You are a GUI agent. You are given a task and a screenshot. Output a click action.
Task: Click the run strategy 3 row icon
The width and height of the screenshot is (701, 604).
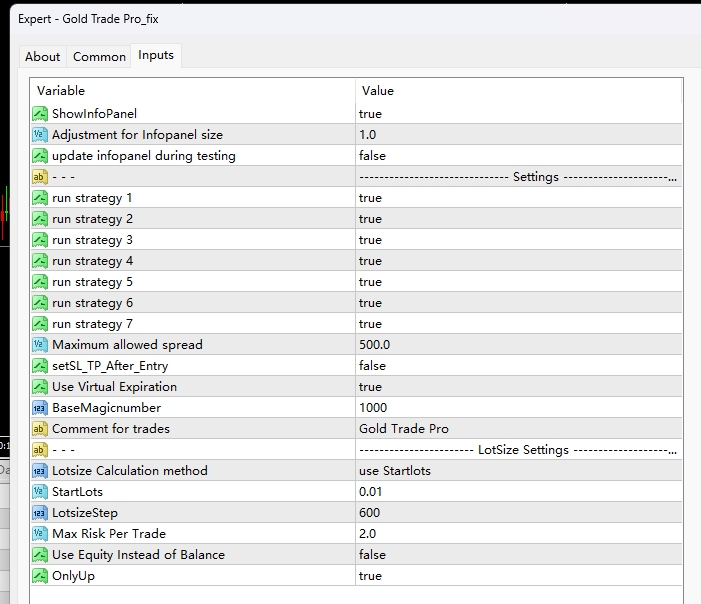point(40,240)
